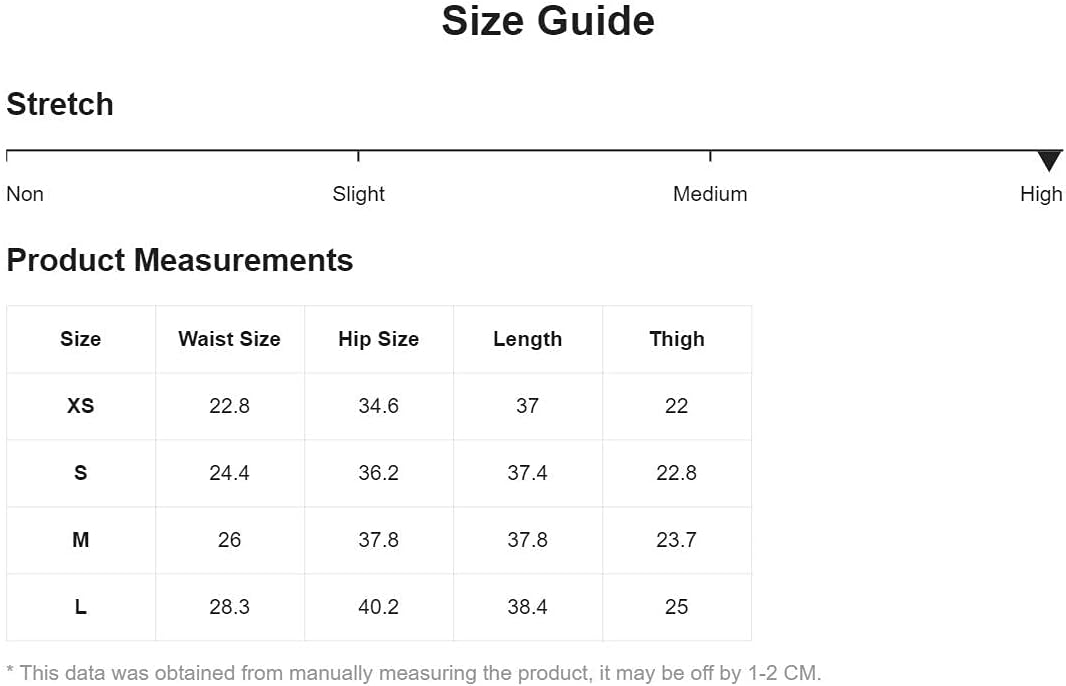Select the L size row label
This screenshot has width=1066, height=686.
tap(80, 607)
